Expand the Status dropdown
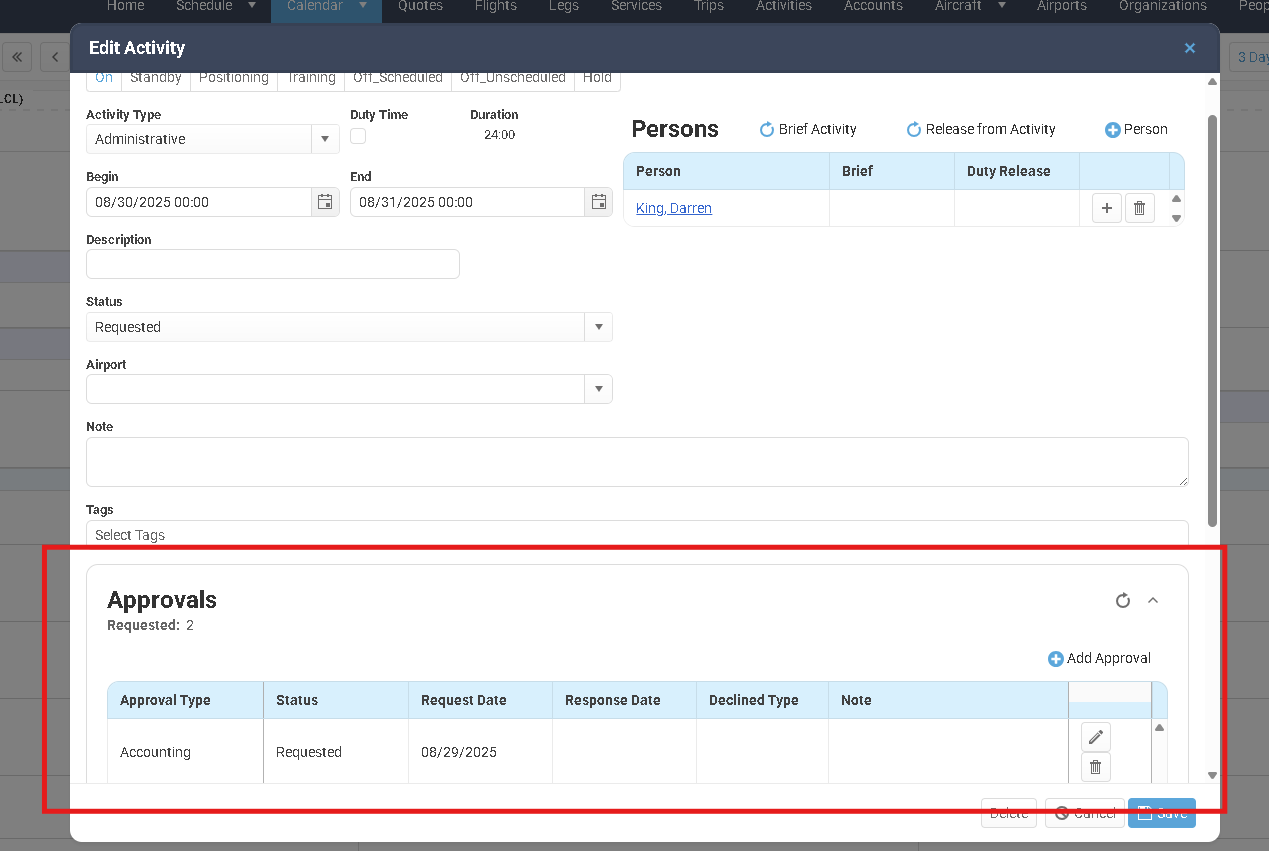This screenshot has height=851, width=1269. tap(598, 327)
